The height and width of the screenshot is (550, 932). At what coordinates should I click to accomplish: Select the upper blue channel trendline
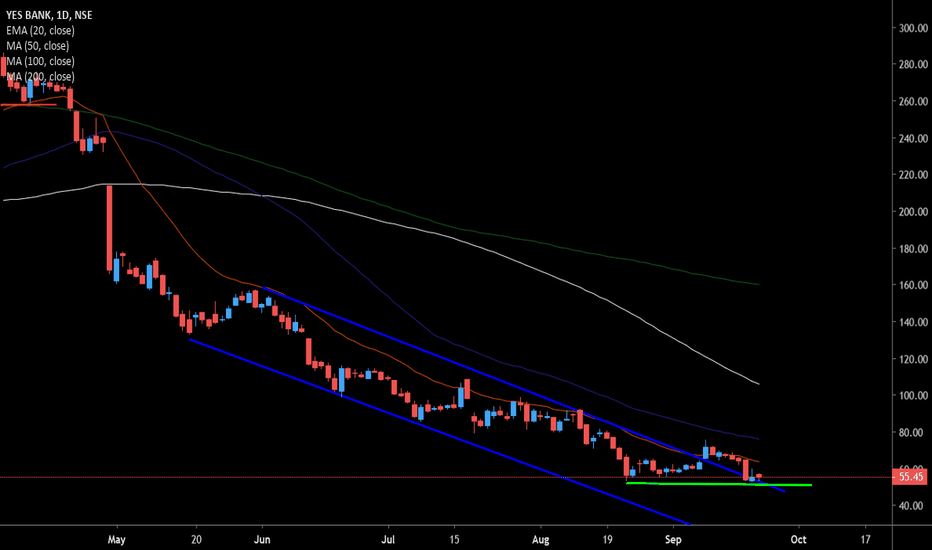tap(523, 389)
